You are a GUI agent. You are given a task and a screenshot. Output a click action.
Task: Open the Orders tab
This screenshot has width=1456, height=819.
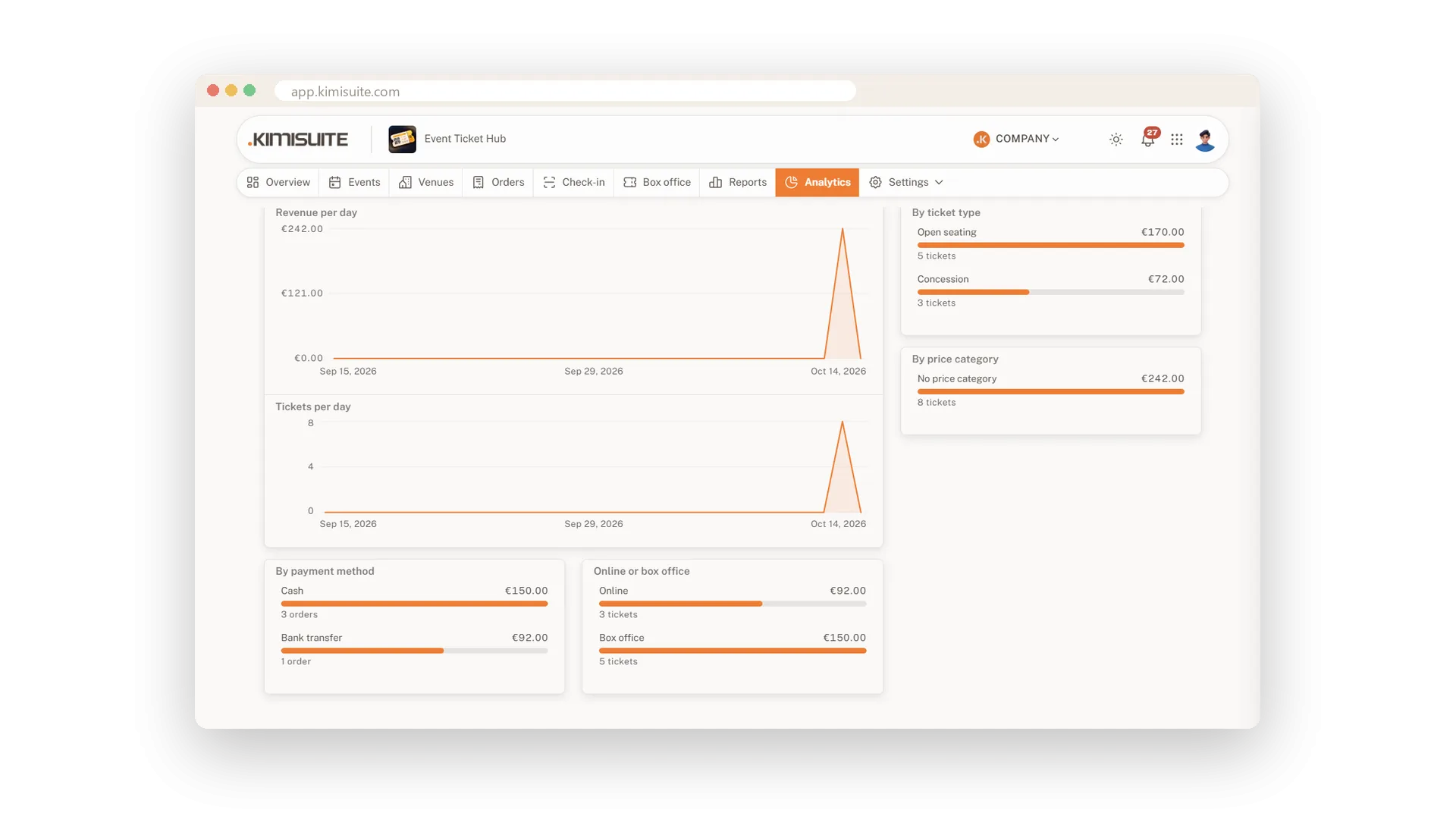(498, 183)
